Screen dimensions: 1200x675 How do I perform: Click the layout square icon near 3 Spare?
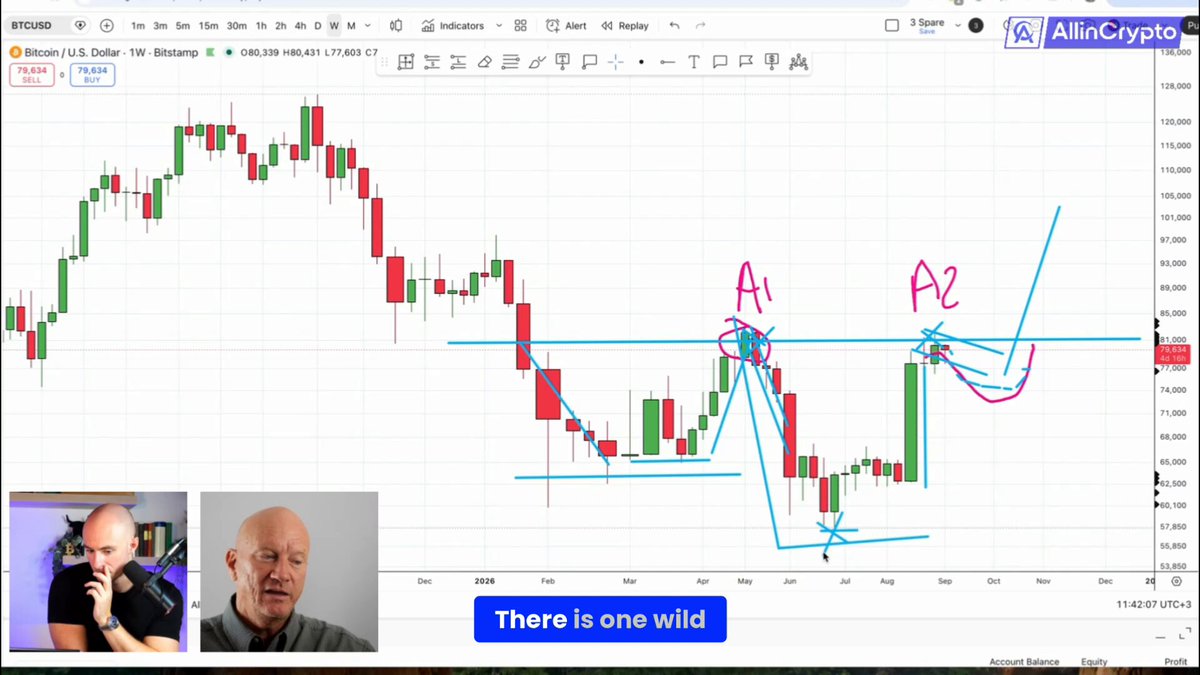pyautogui.click(x=892, y=26)
